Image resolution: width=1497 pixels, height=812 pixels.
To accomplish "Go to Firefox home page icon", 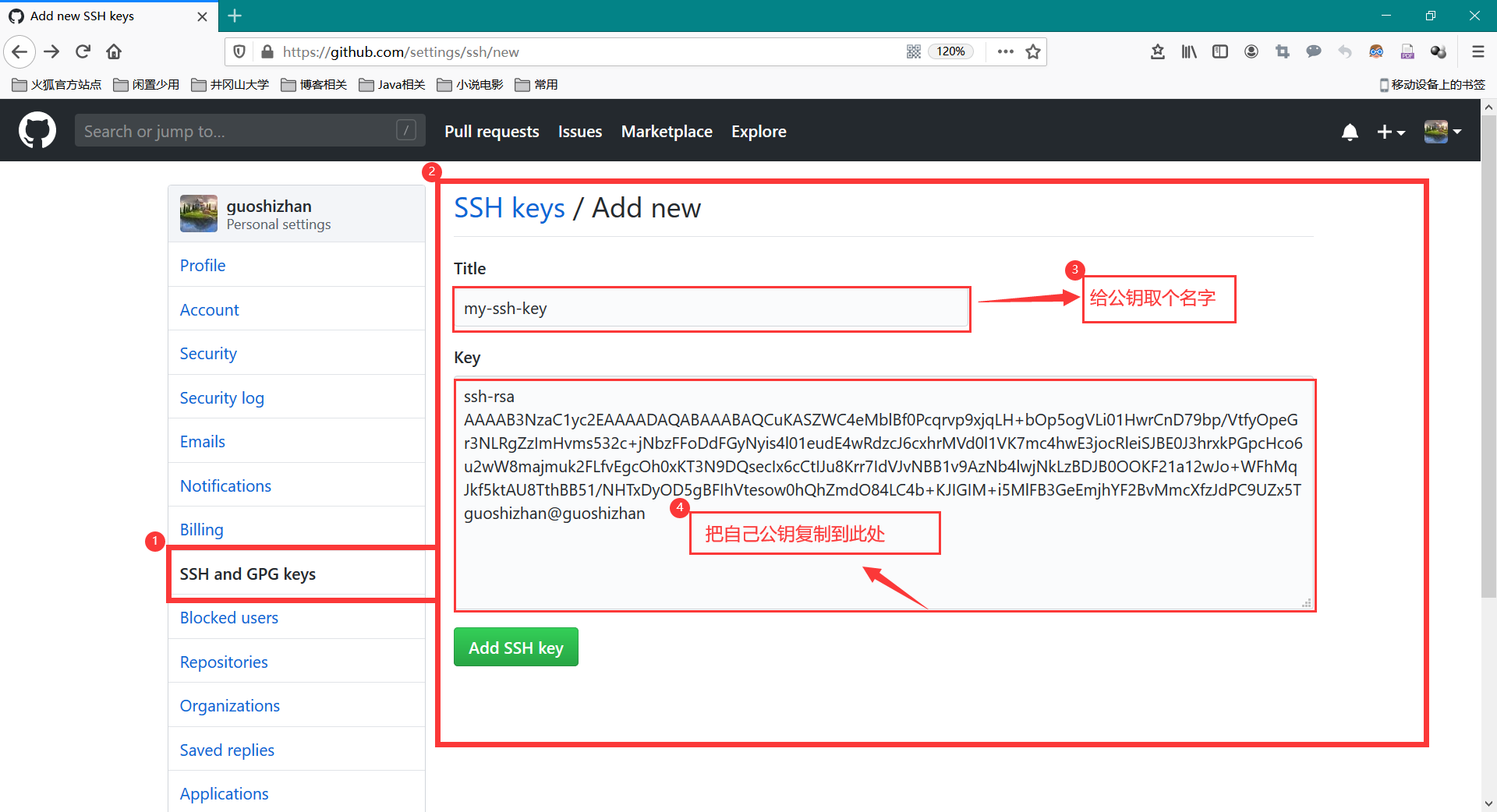I will 114,51.
